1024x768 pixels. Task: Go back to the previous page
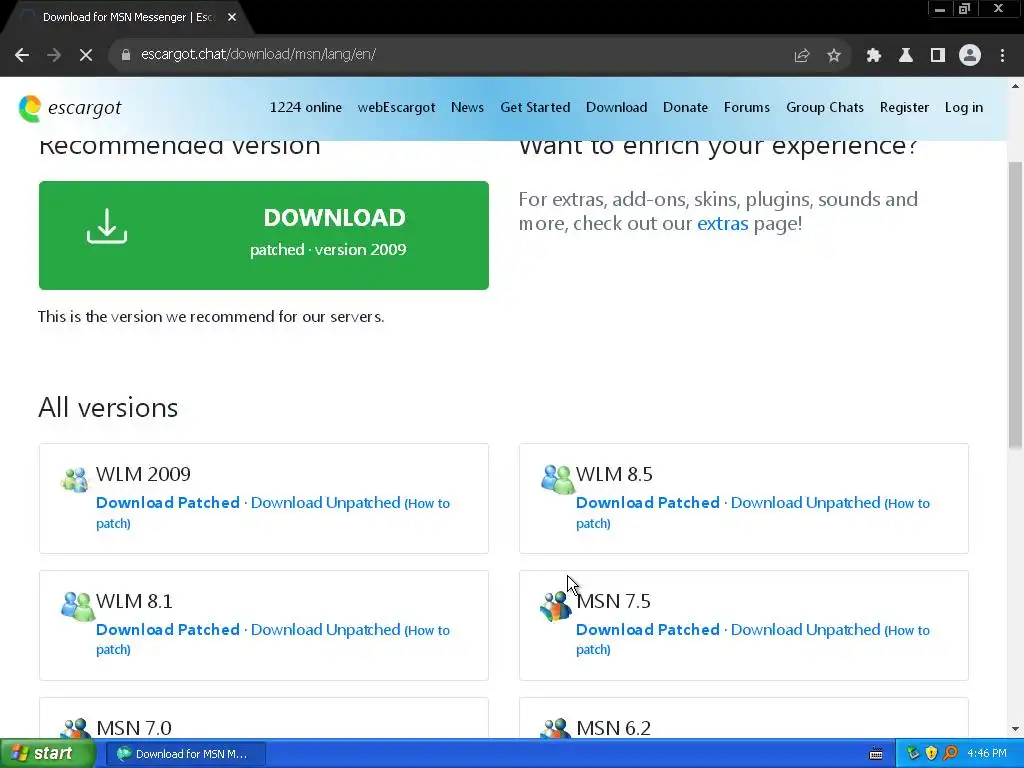(22, 55)
